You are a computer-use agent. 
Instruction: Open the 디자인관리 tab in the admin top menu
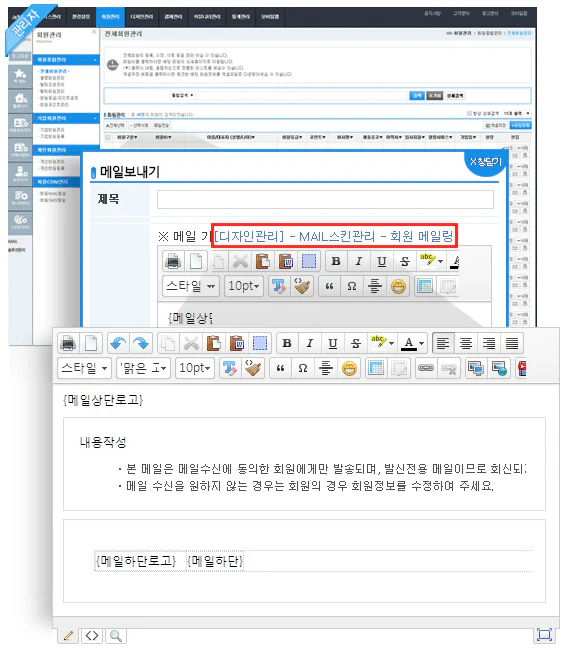pos(142,17)
